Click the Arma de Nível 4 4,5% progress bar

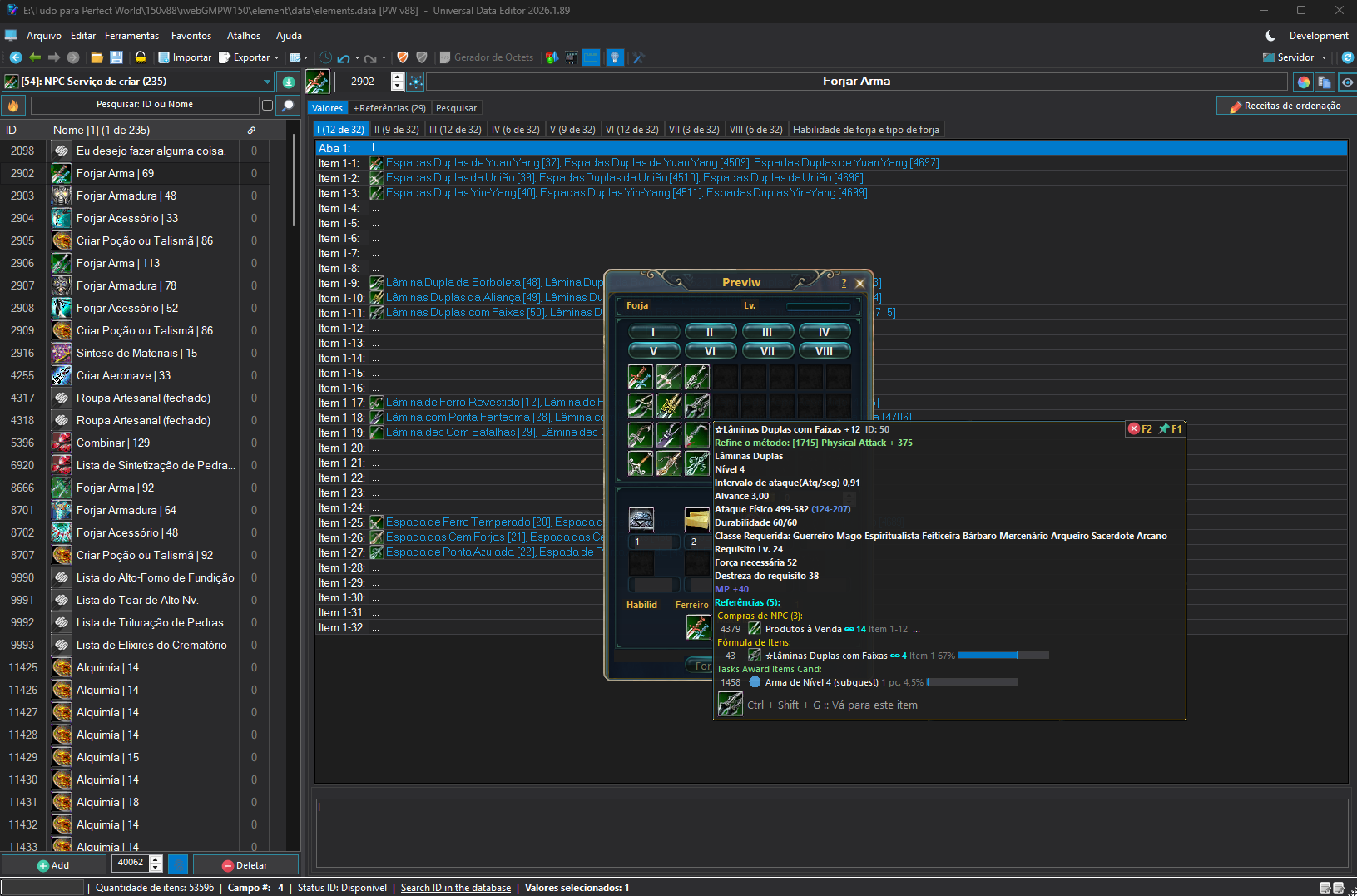tap(972, 682)
